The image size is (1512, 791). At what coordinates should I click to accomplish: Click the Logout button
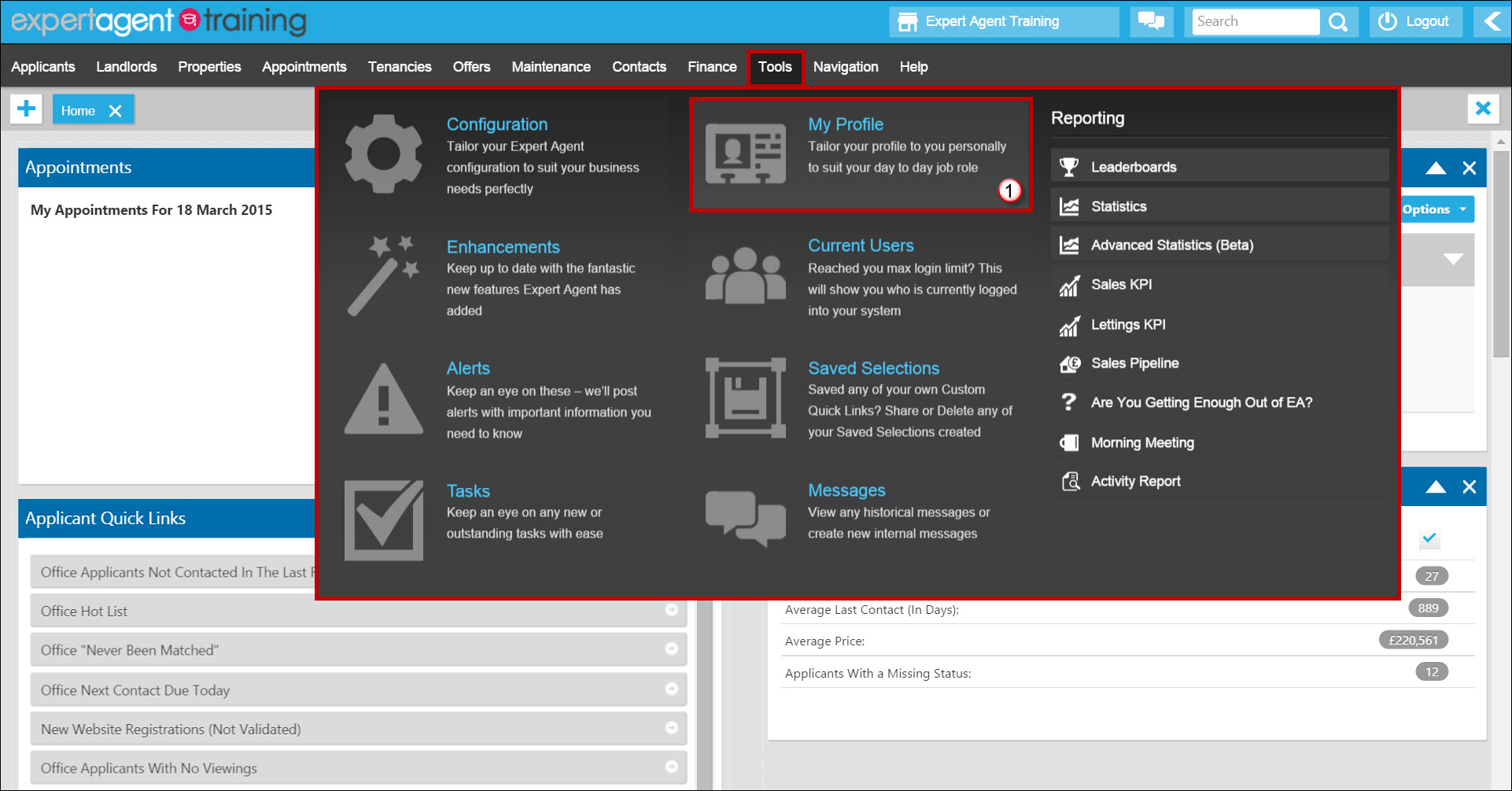coord(1415,21)
